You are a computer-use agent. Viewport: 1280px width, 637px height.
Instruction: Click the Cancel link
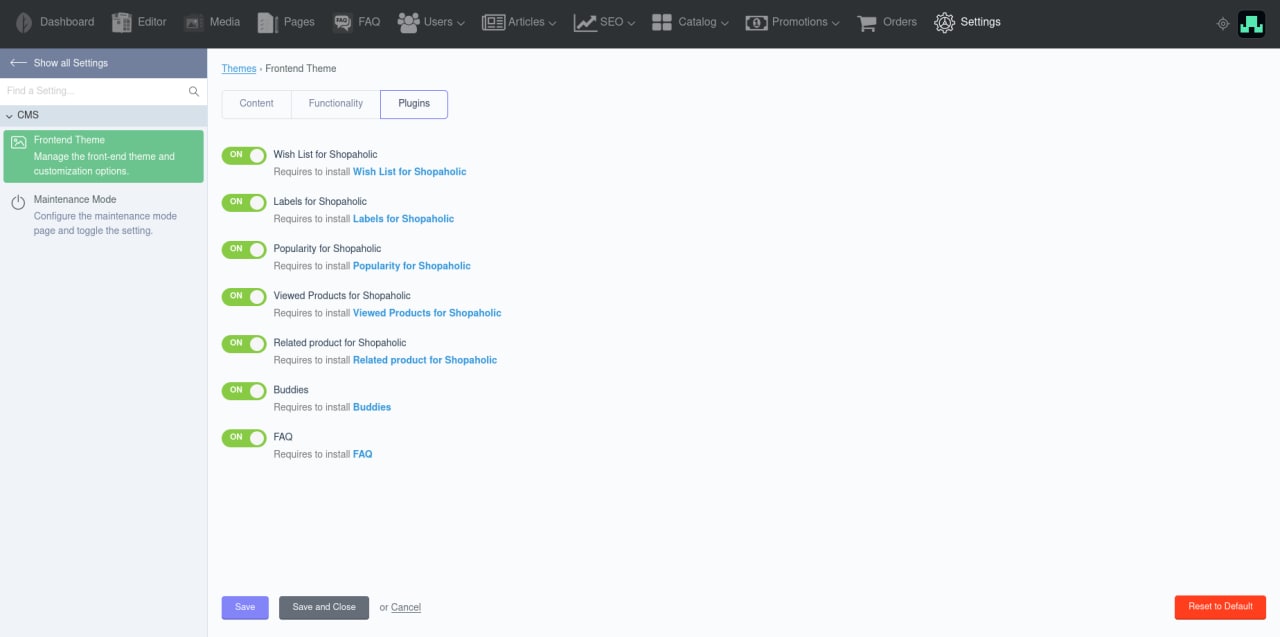(406, 607)
